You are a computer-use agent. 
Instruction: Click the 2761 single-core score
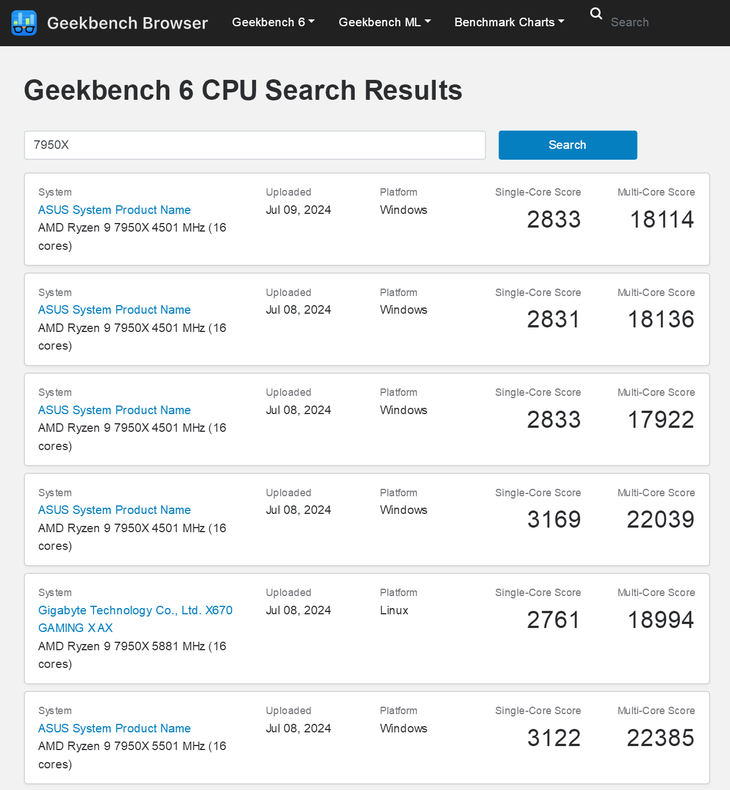coord(553,619)
